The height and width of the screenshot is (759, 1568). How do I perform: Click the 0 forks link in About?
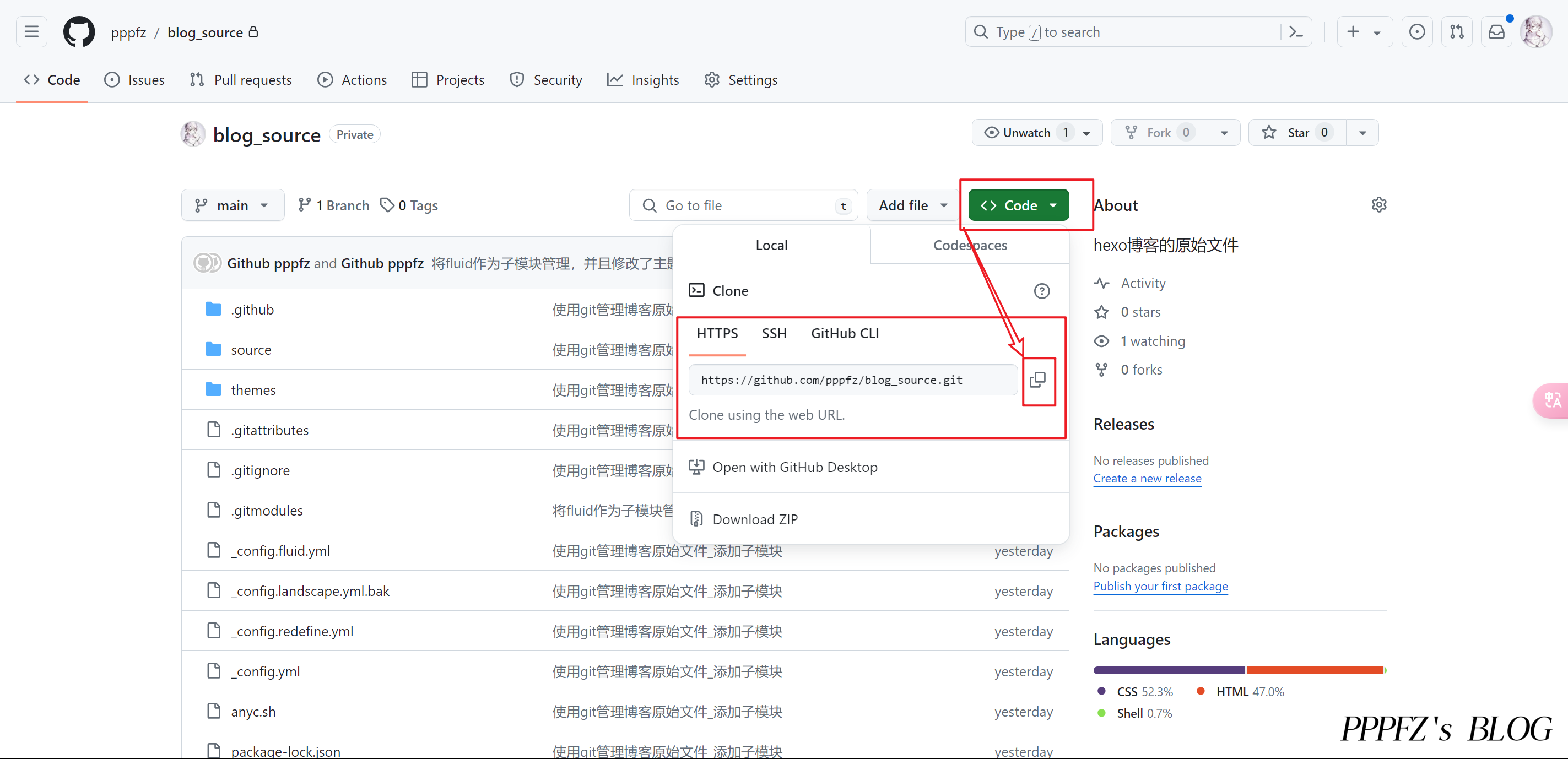coord(1142,370)
